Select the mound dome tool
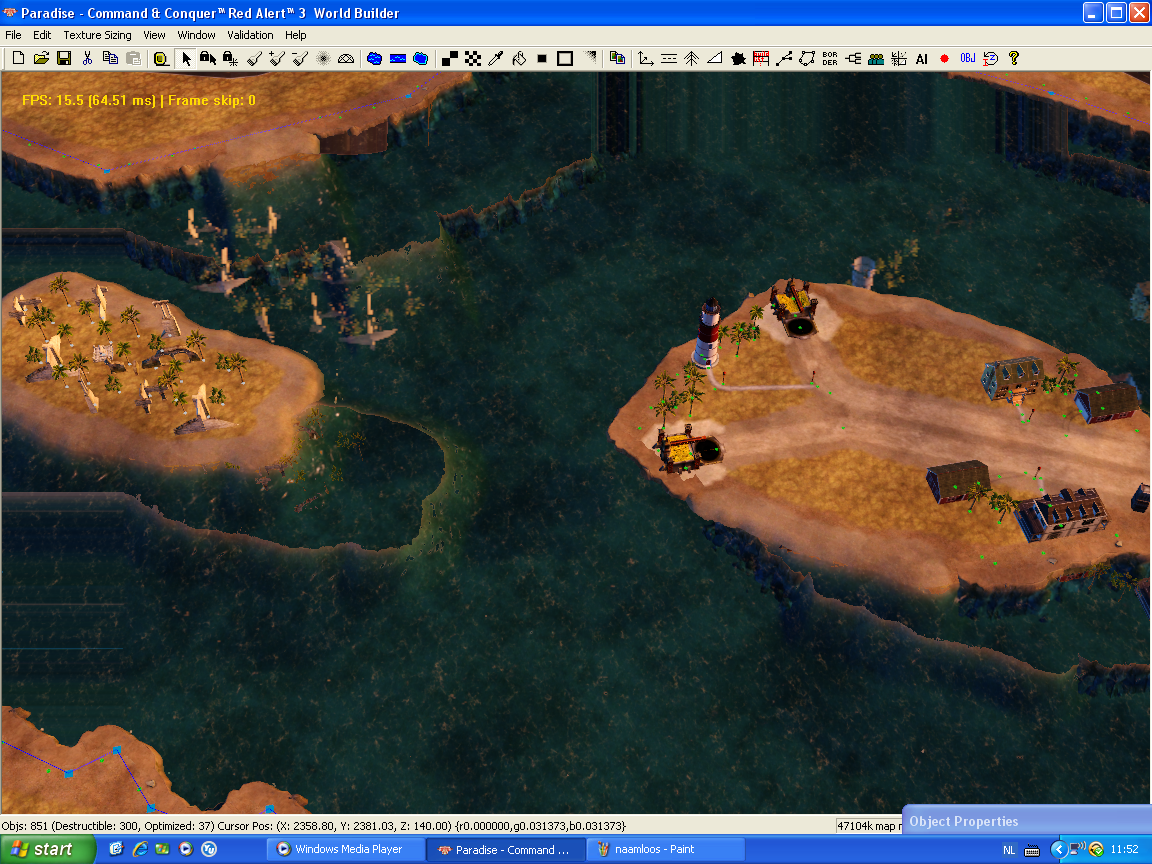 pos(346,58)
